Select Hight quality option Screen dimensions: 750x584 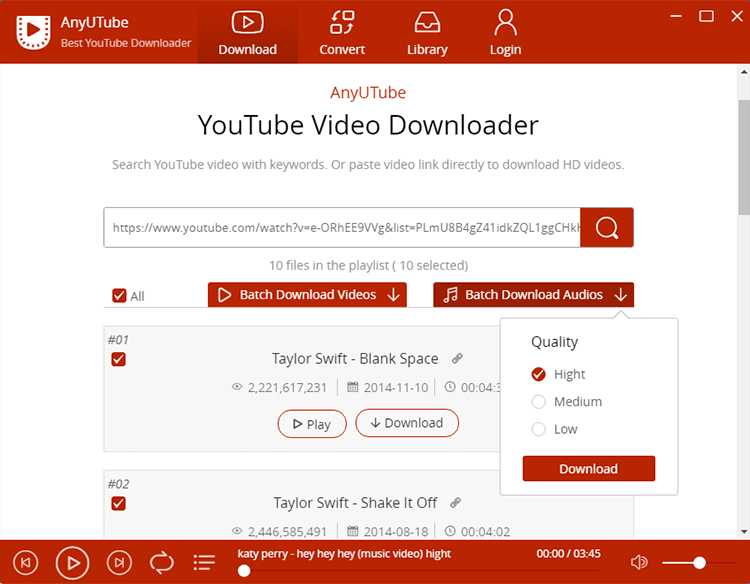(x=539, y=374)
